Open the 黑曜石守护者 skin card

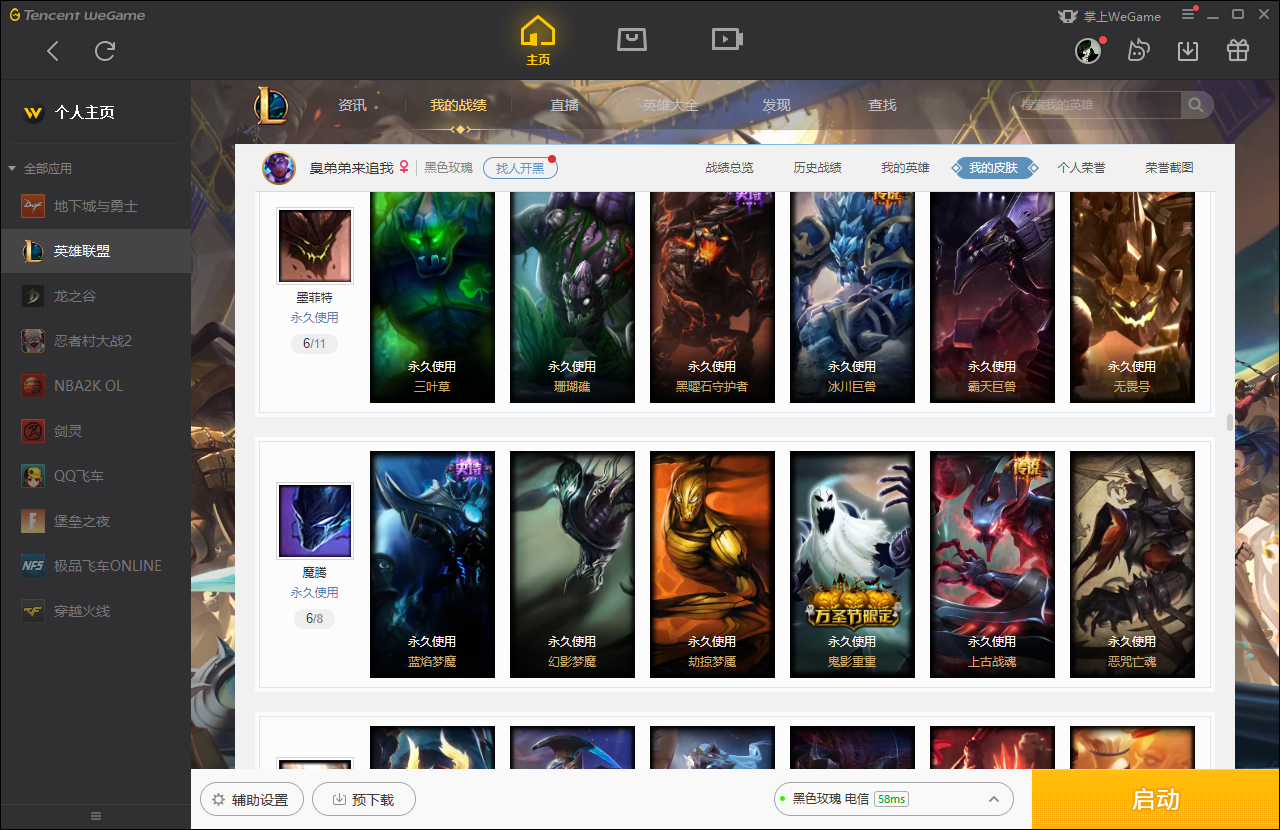pos(712,297)
